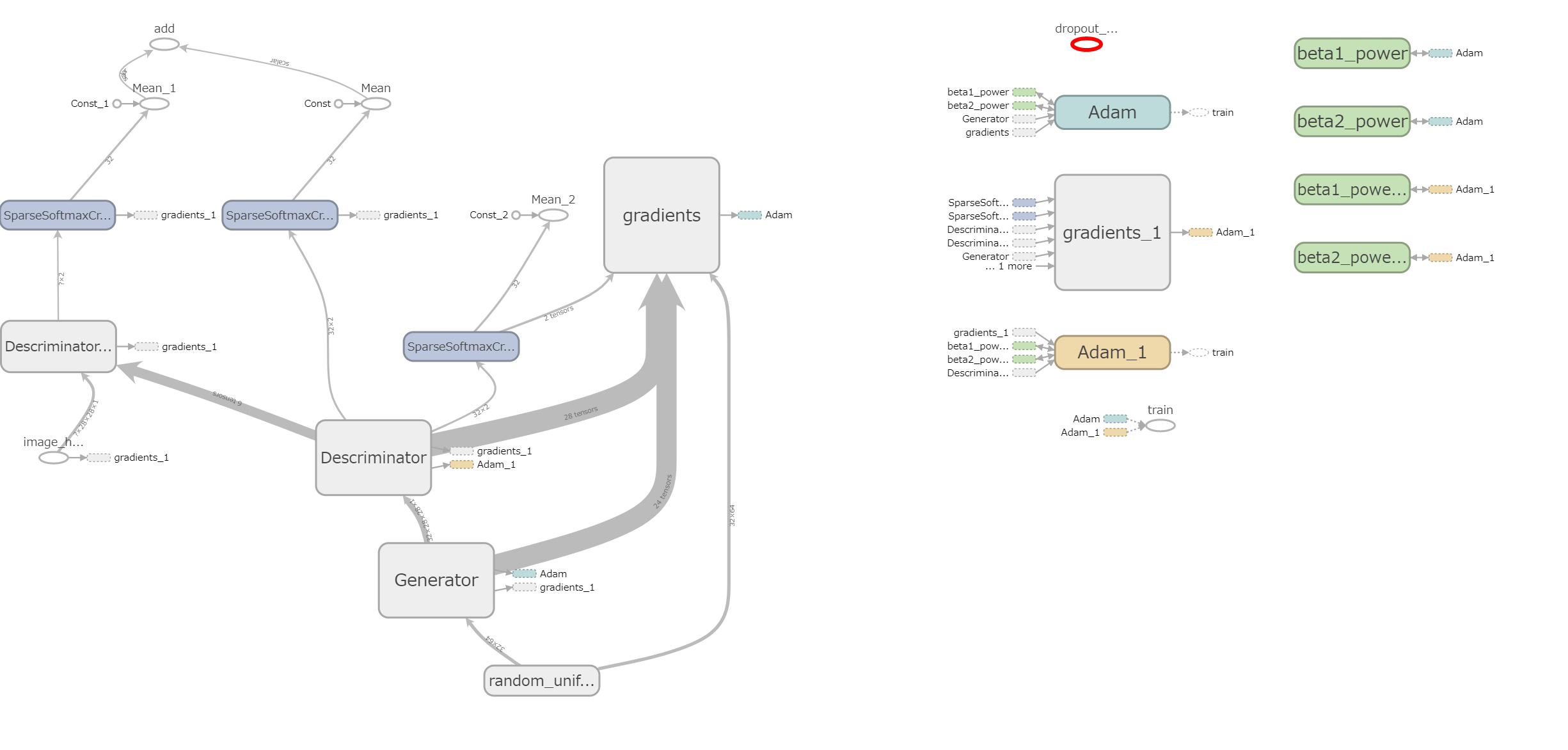This screenshot has height=750, width=1568.
Task: Select the Adam_1 optimizer node
Action: (1113, 352)
